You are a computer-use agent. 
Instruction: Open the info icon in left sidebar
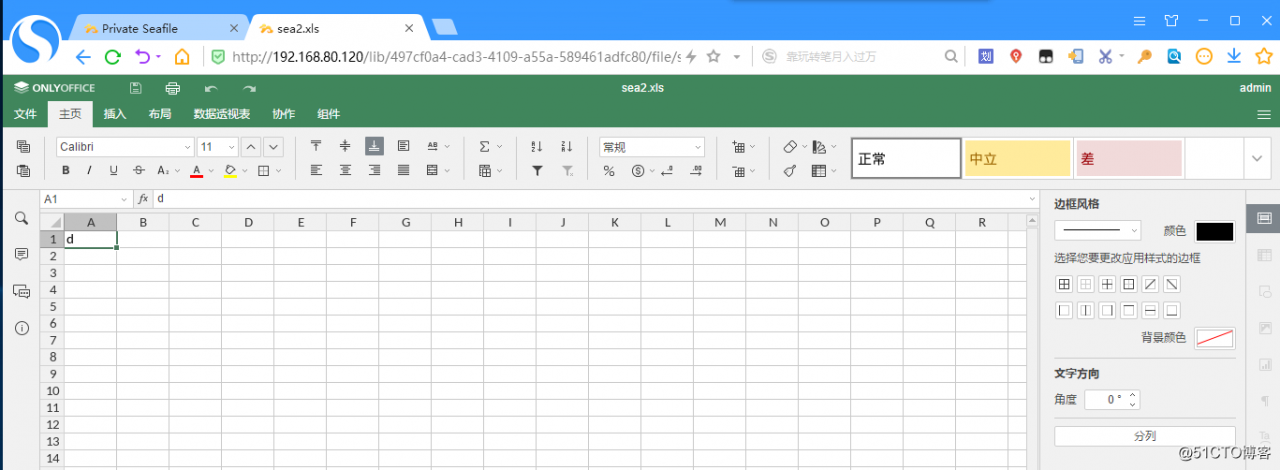(x=21, y=327)
